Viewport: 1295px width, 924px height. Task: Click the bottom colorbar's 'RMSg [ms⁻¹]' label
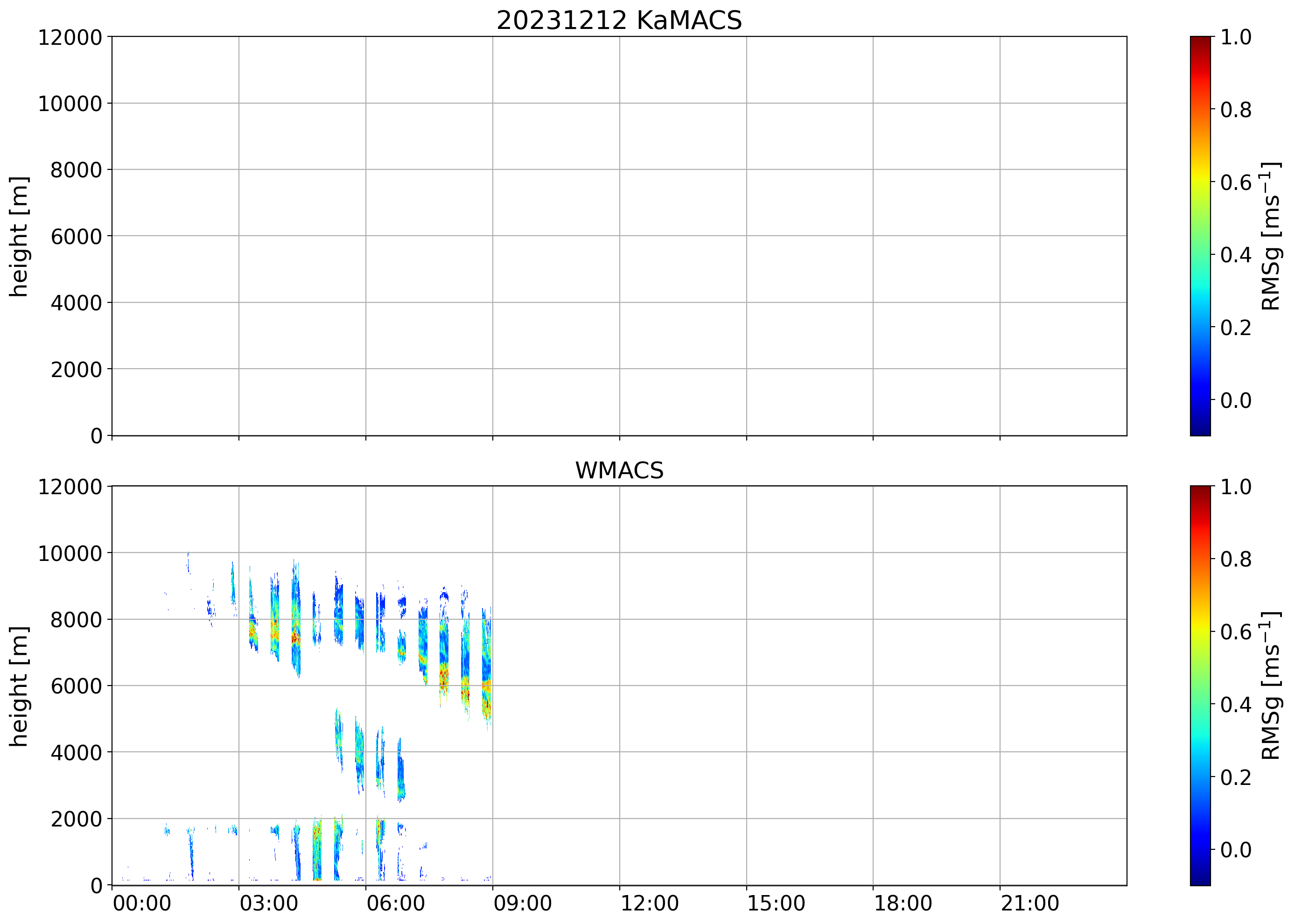pyautogui.click(x=1271, y=686)
